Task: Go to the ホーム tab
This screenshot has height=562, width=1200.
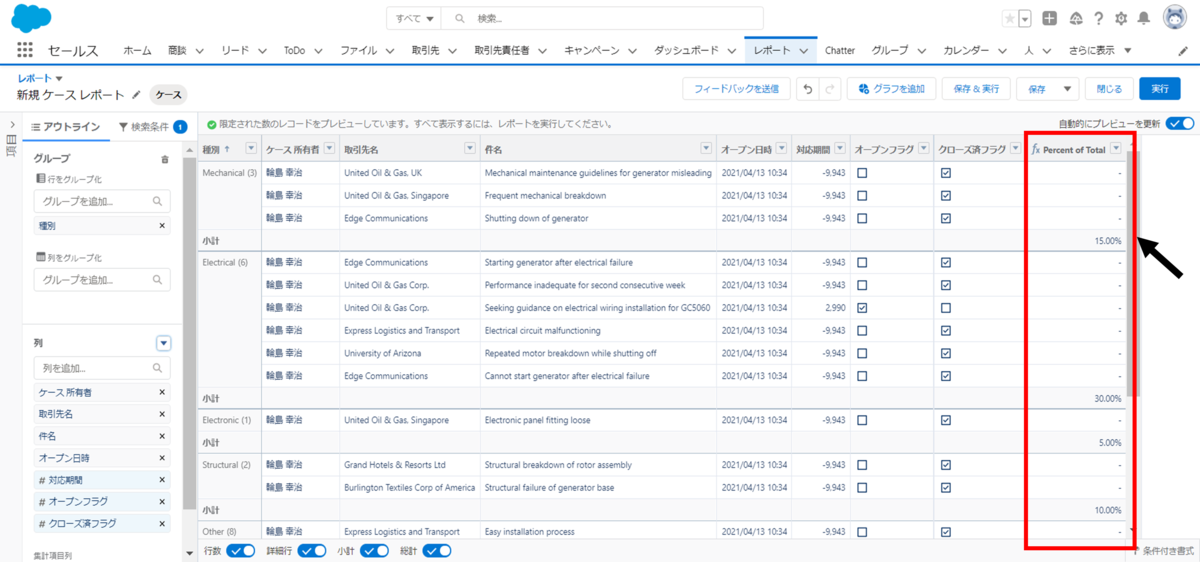Action: tap(137, 50)
